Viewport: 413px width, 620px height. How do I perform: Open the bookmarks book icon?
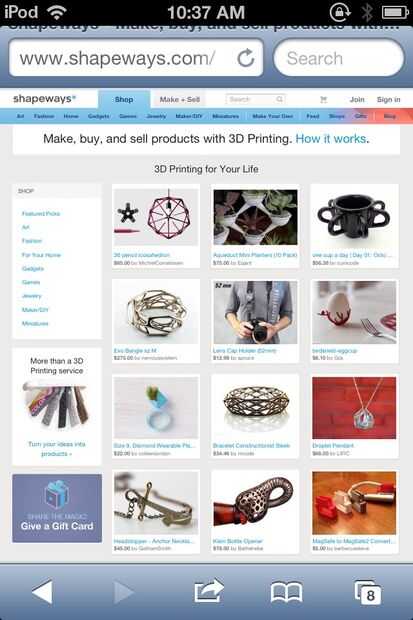pos(286,592)
